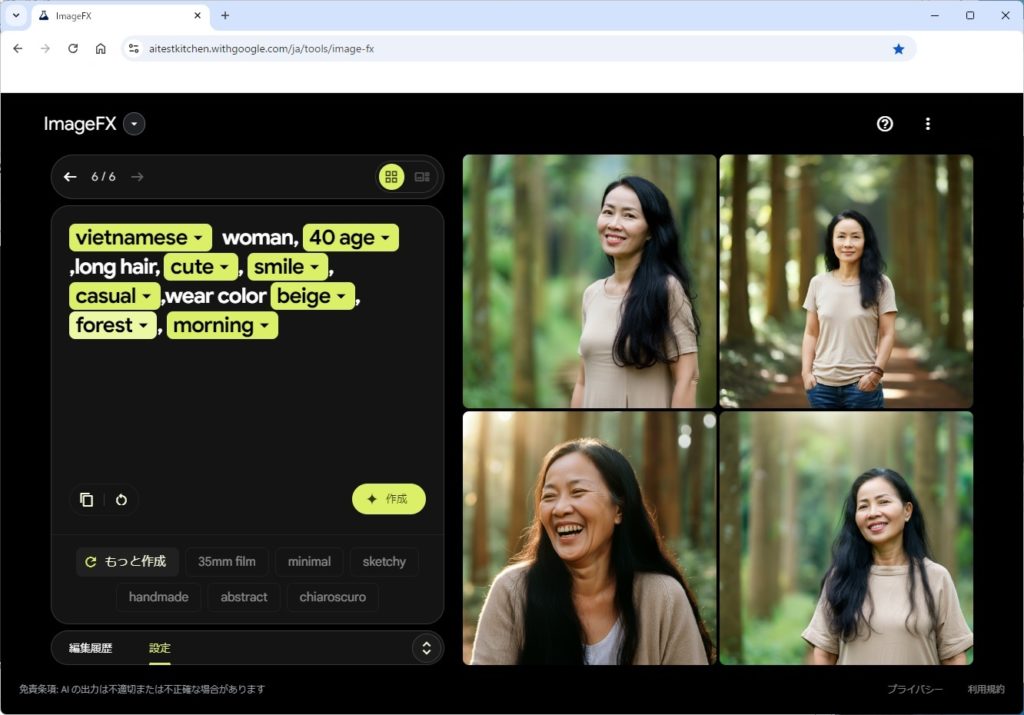This screenshot has height=715, width=1024.
Task: Toggle the 35mm film style chip
Action: point(226,562)
